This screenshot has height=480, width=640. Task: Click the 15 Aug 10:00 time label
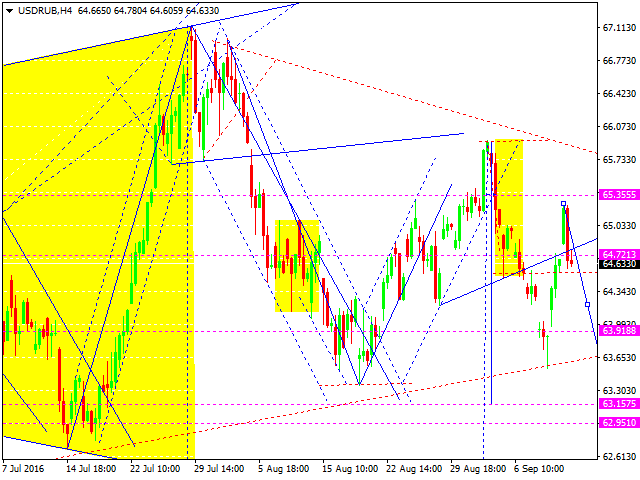tap(348, 469)
